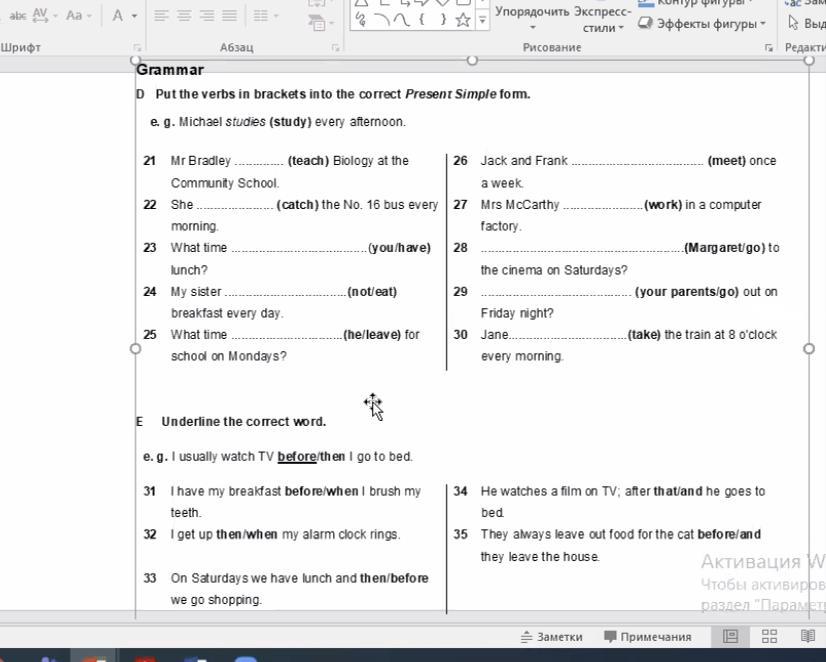Image resolution: width=826 pixels, height=662 pixels.
Task: Switch to Slide Sorter view
Action: tap(769, 636)
